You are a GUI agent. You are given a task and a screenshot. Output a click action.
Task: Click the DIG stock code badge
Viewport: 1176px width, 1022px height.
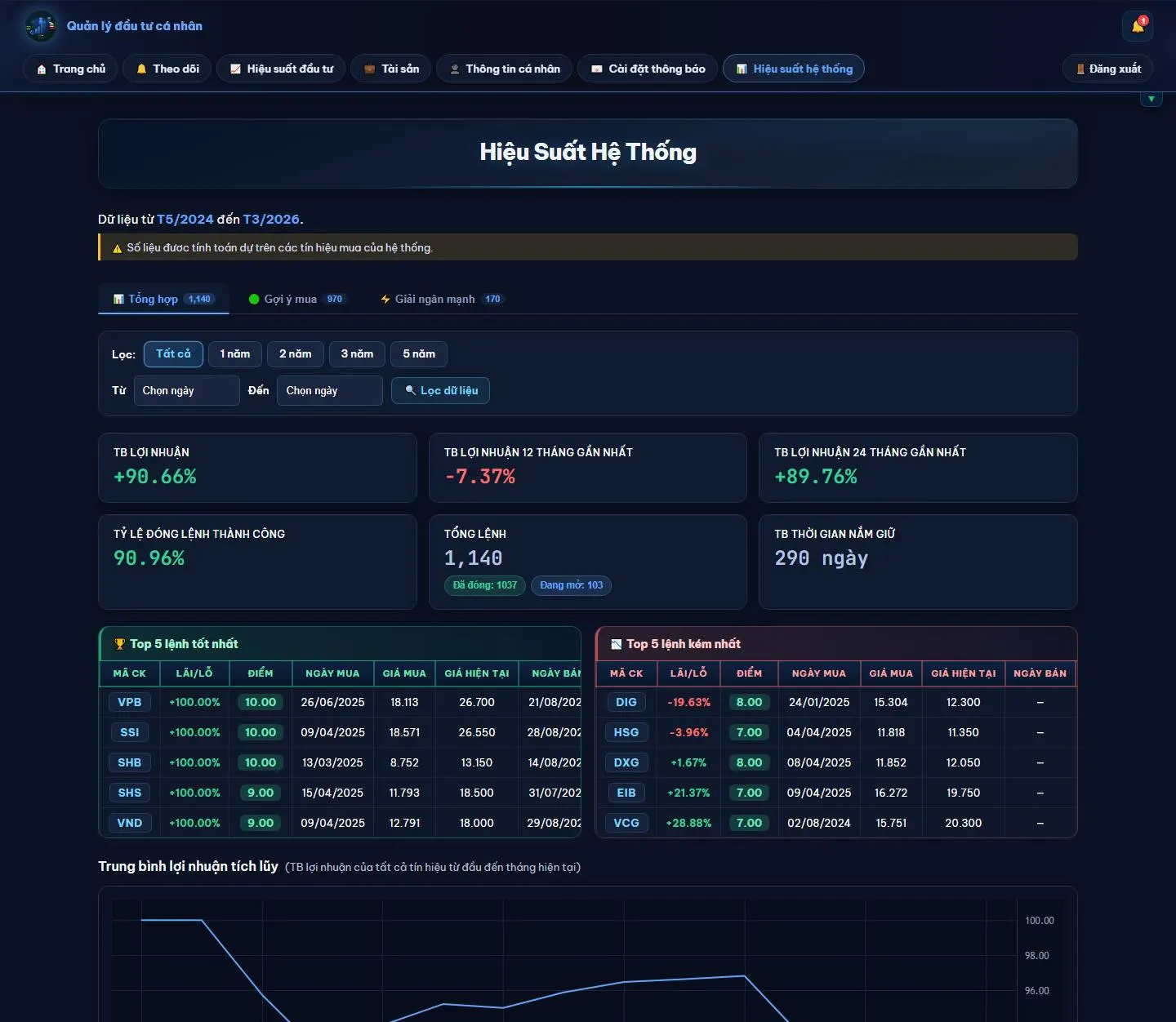pos(626,702)
